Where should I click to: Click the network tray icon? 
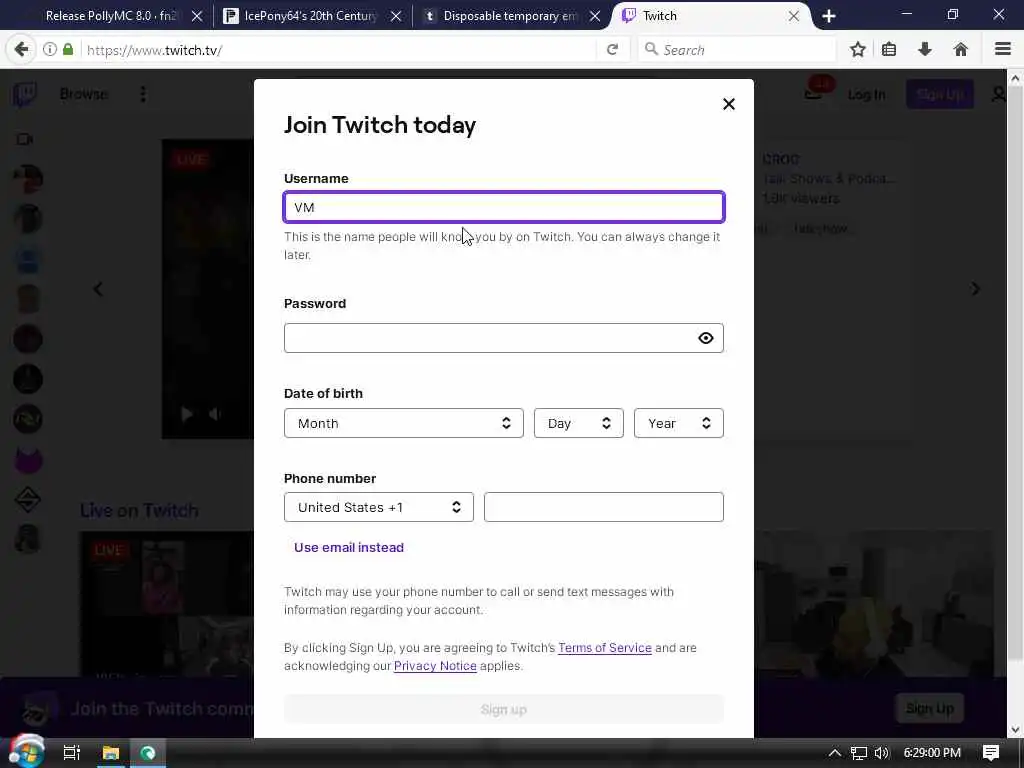(858, 753)
